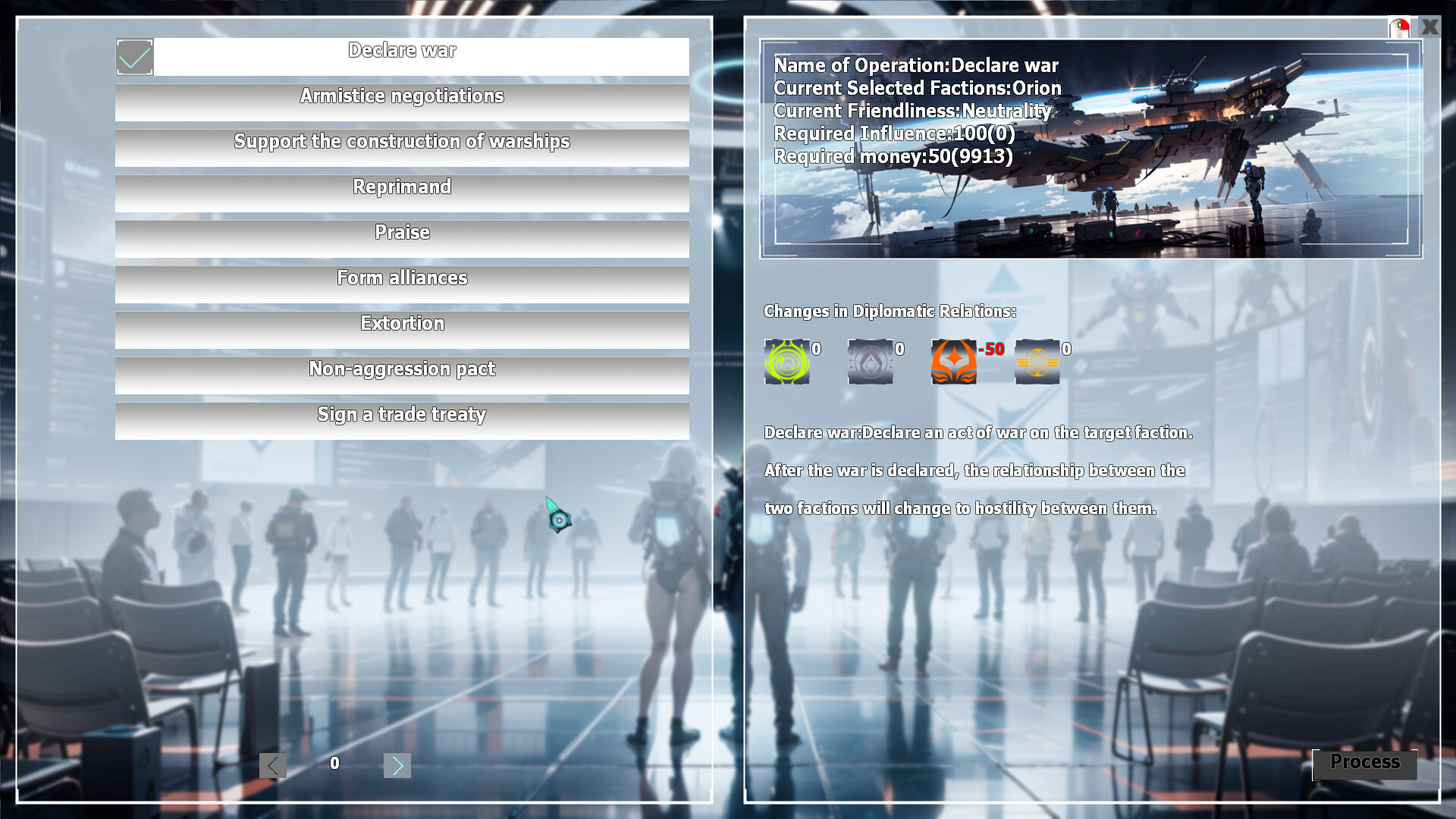Screen dimensions: 1456x819
Task: Click the yellow winged faction emblem
Action: coord(1037,362)
